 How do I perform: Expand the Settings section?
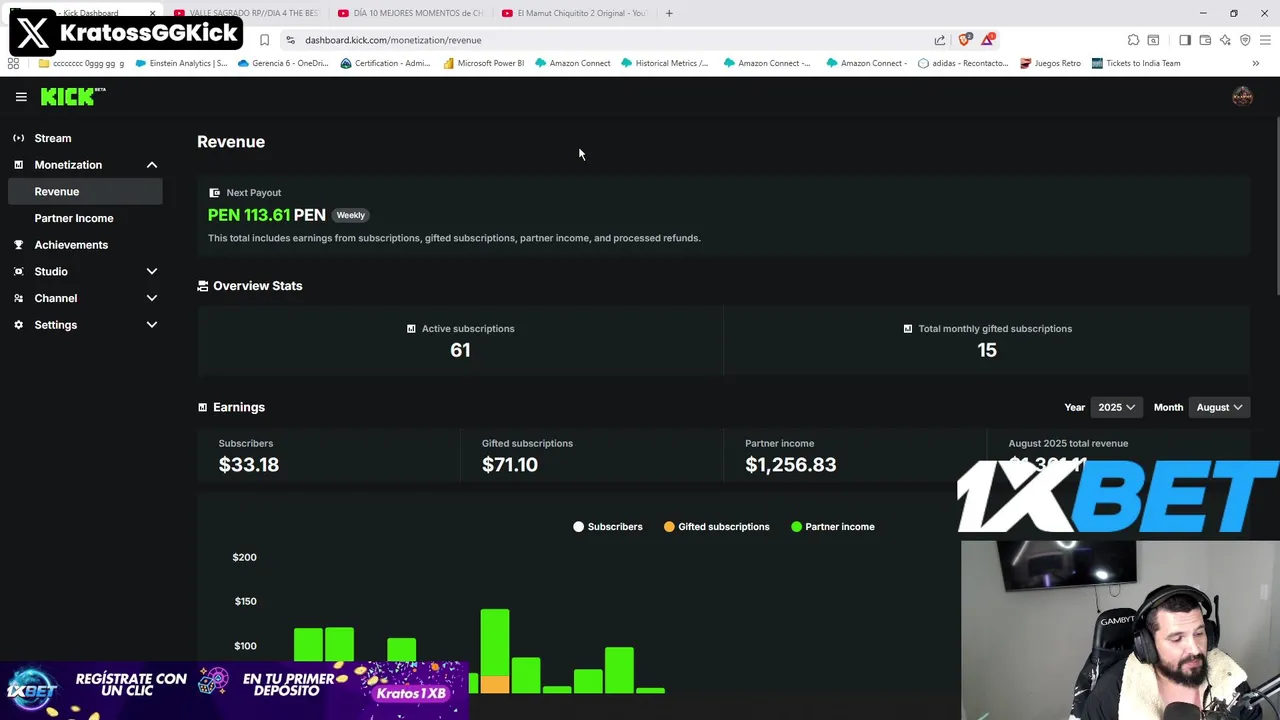pyautogui.click(x=152, y=325)
